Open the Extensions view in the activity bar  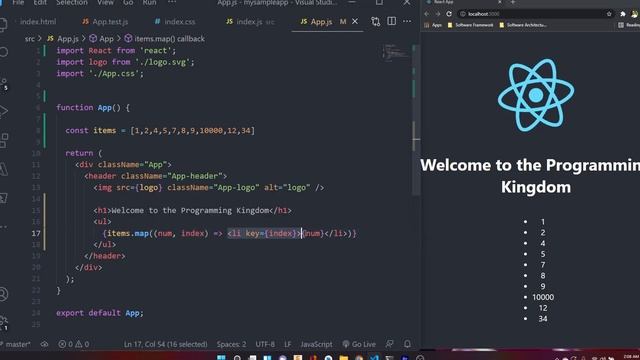pyautogui.click(x=4, y=140)
